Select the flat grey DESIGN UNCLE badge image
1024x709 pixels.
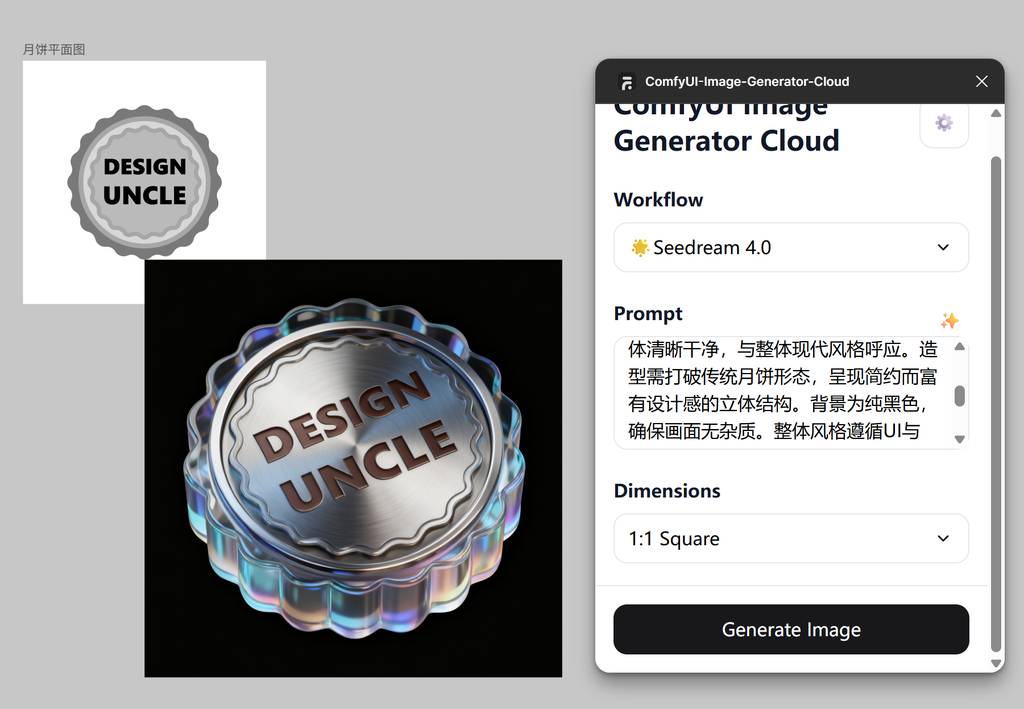click(144, 182)
